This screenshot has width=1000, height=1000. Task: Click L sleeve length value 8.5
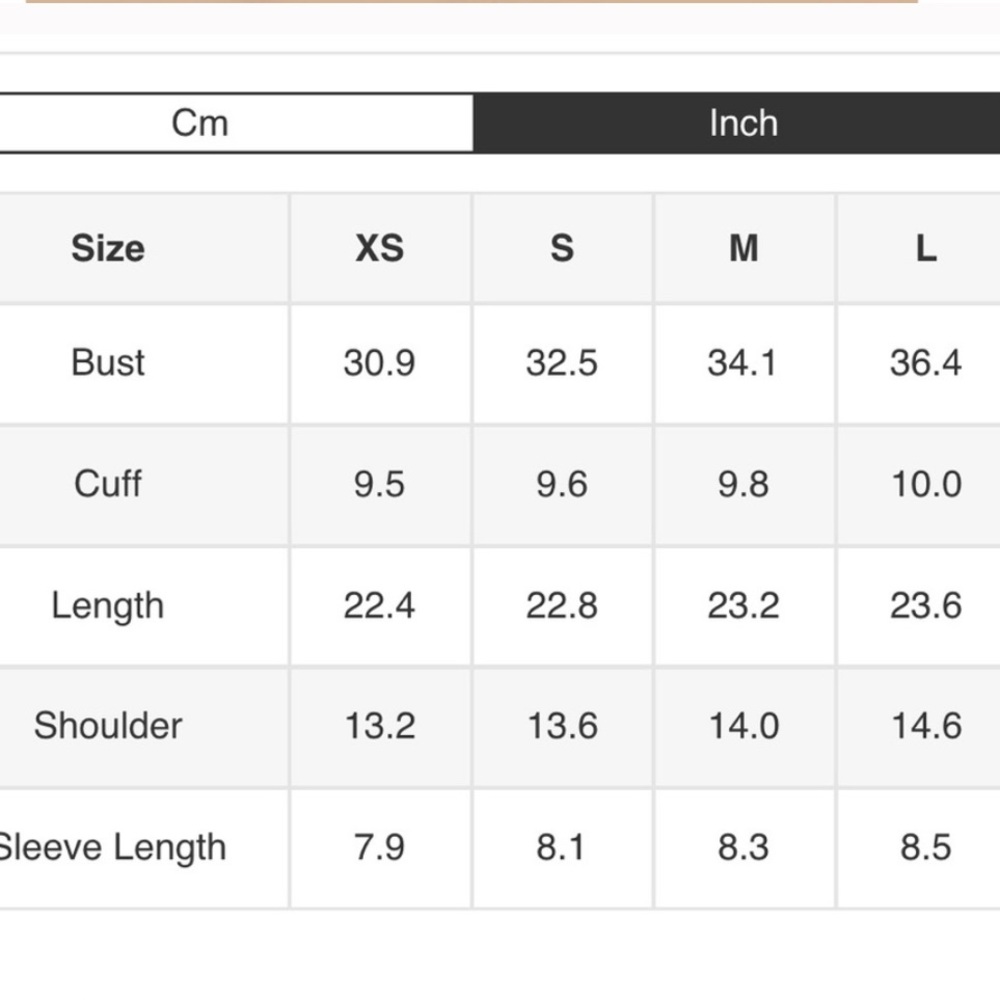926,848
